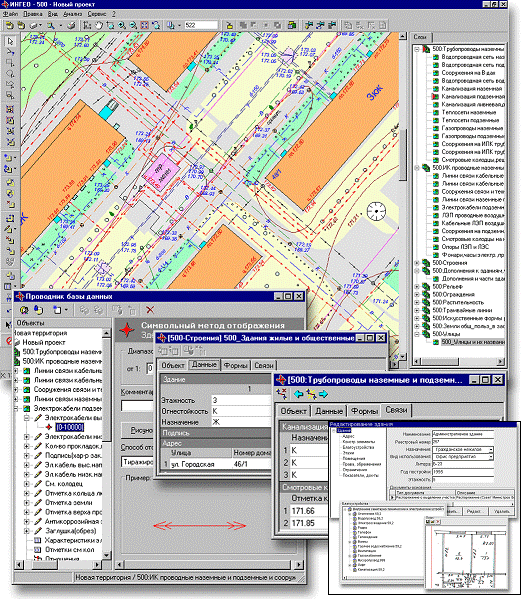Click the red delete X in Проводник toolbar

(150, 310)
